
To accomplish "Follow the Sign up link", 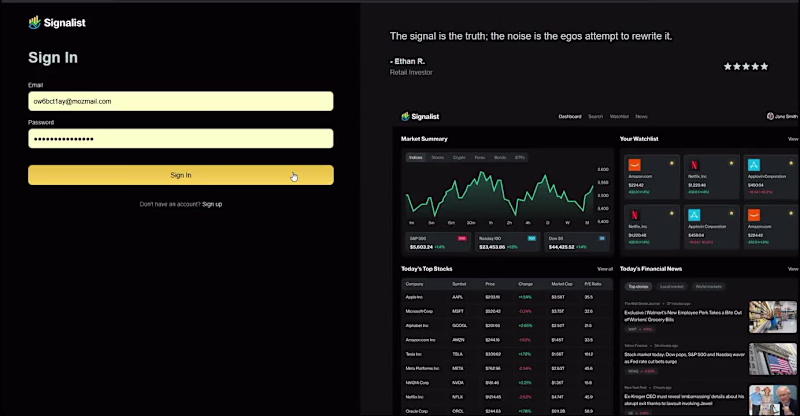I will (x=212, y=204).
